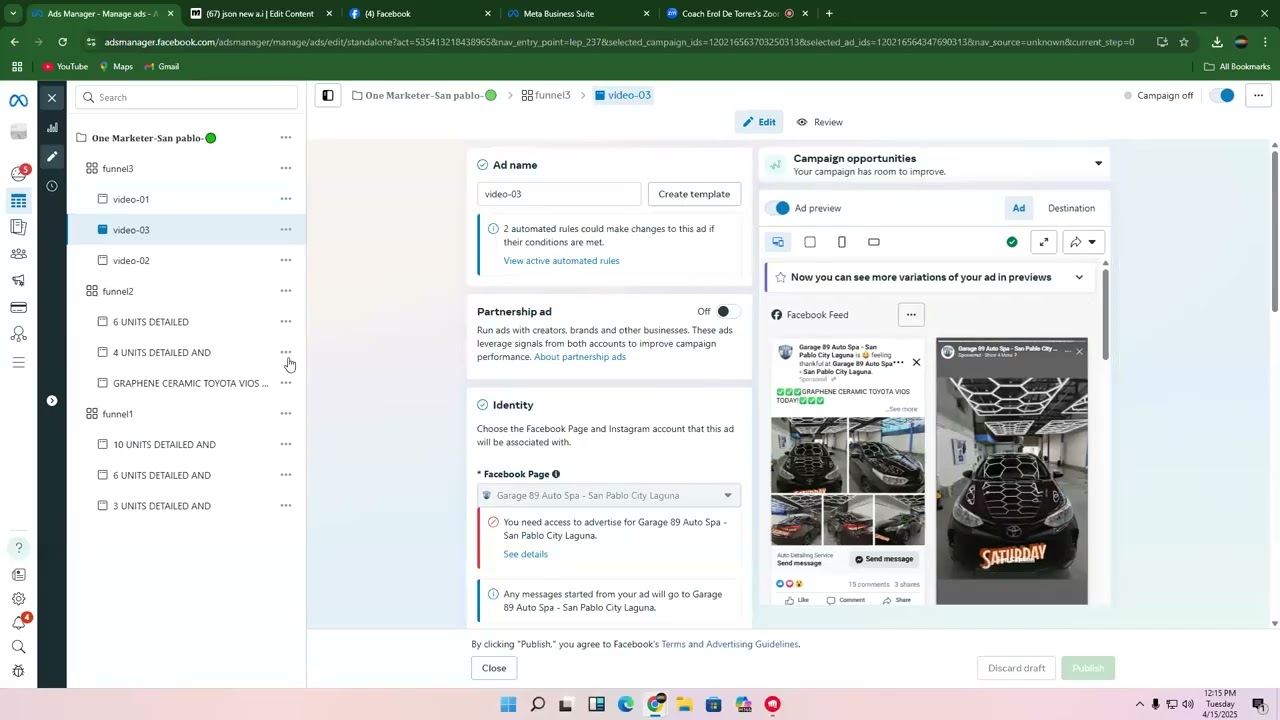Viewport: 1280px width, 720px height.
Task: Toggle the Ad preview switch
Action: click(x=777, y=208)
